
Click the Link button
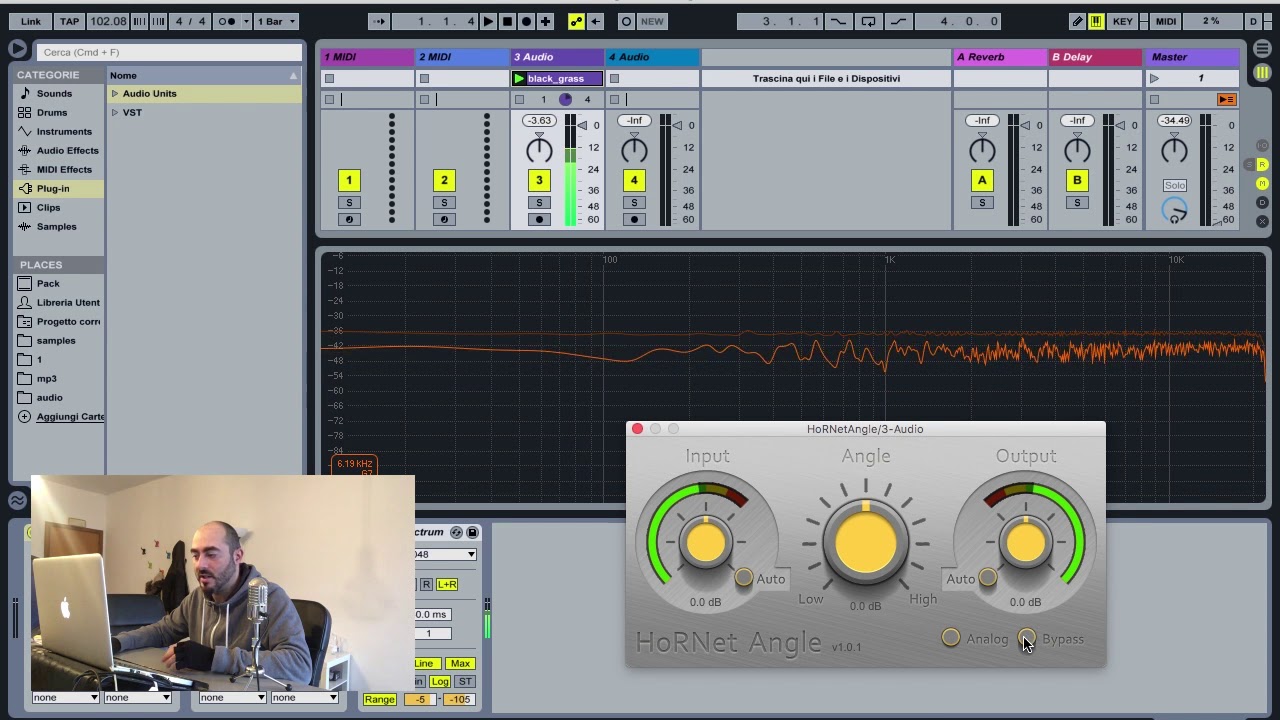tap(31, 21)
